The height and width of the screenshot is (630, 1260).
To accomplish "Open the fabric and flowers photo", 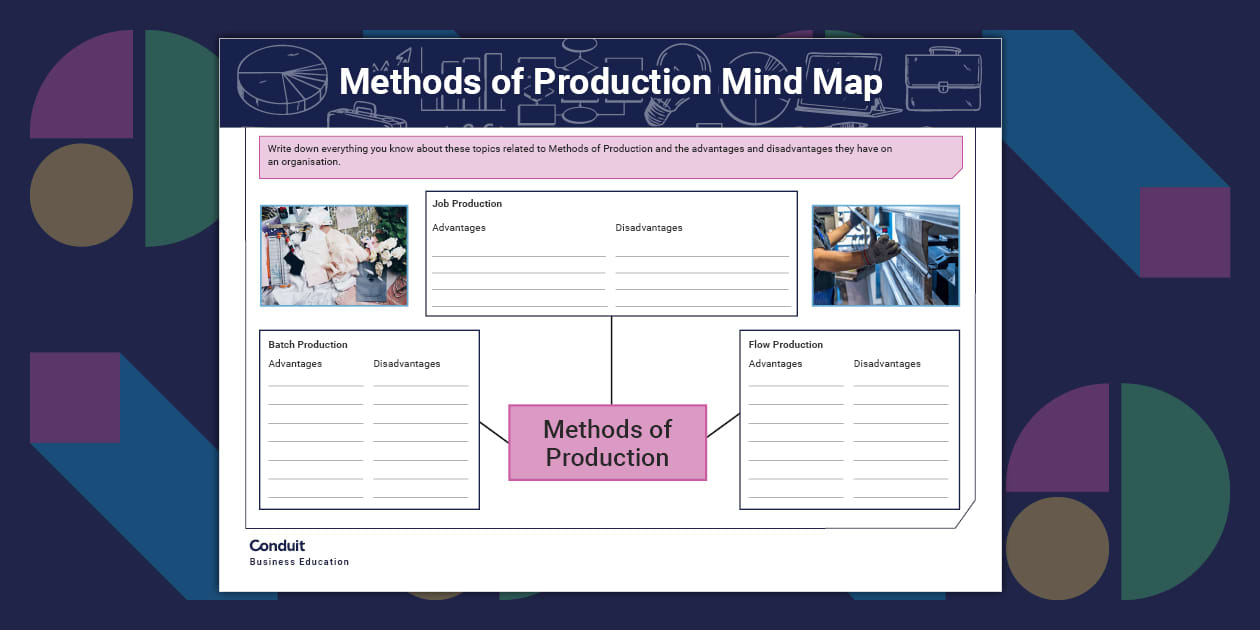I will tap(334, 255).
